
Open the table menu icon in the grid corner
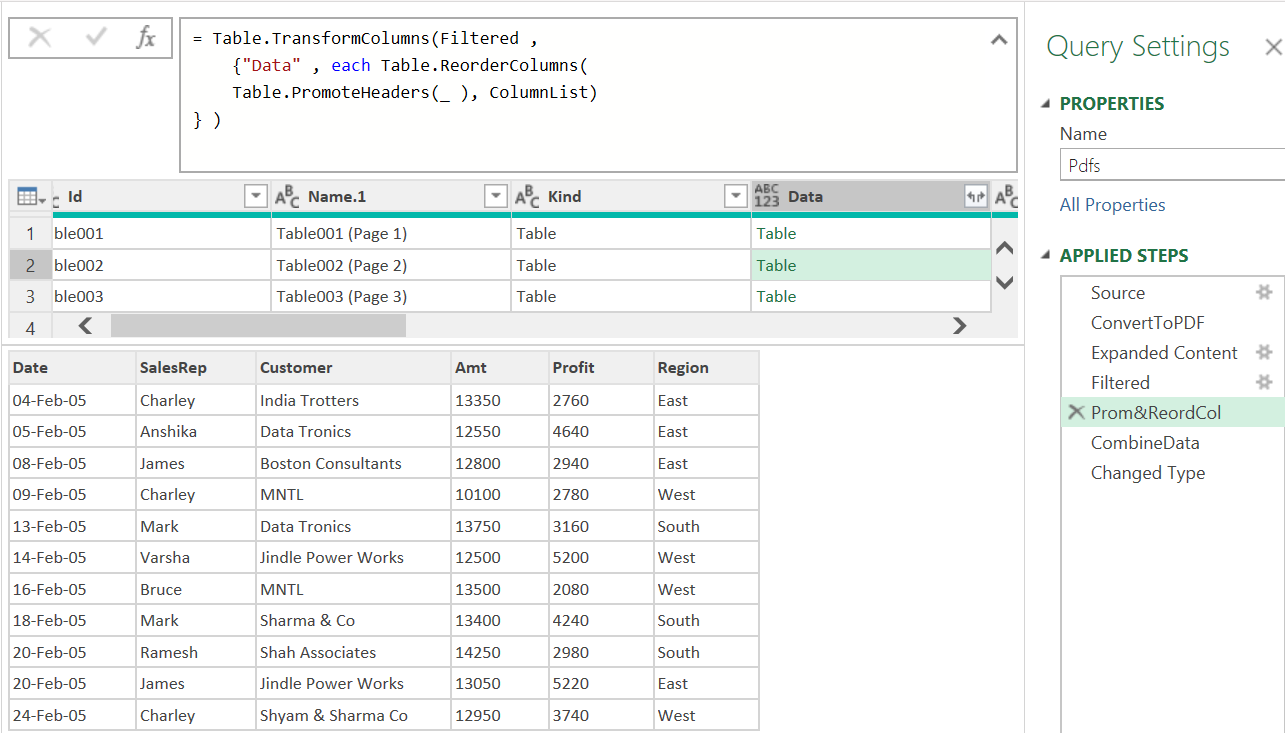tap(31, 197)
